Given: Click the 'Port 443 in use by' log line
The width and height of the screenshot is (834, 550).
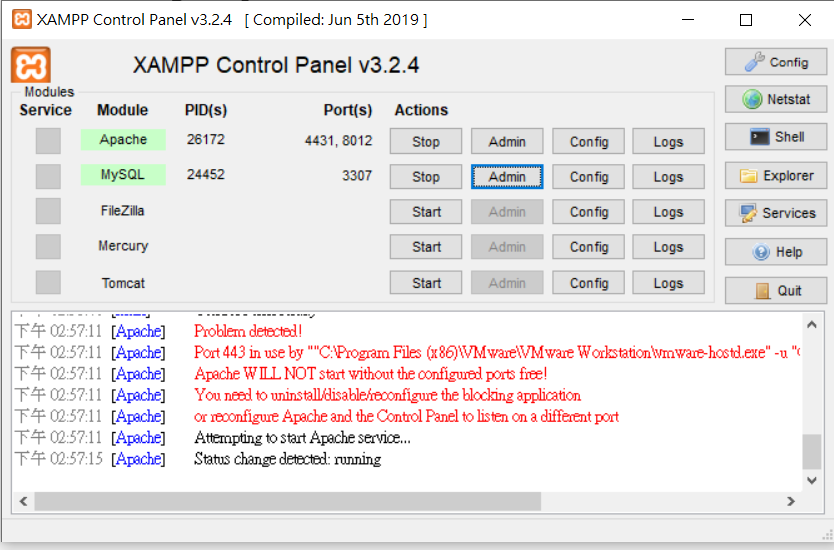Looking at the screenshot, I should [497, 353].
